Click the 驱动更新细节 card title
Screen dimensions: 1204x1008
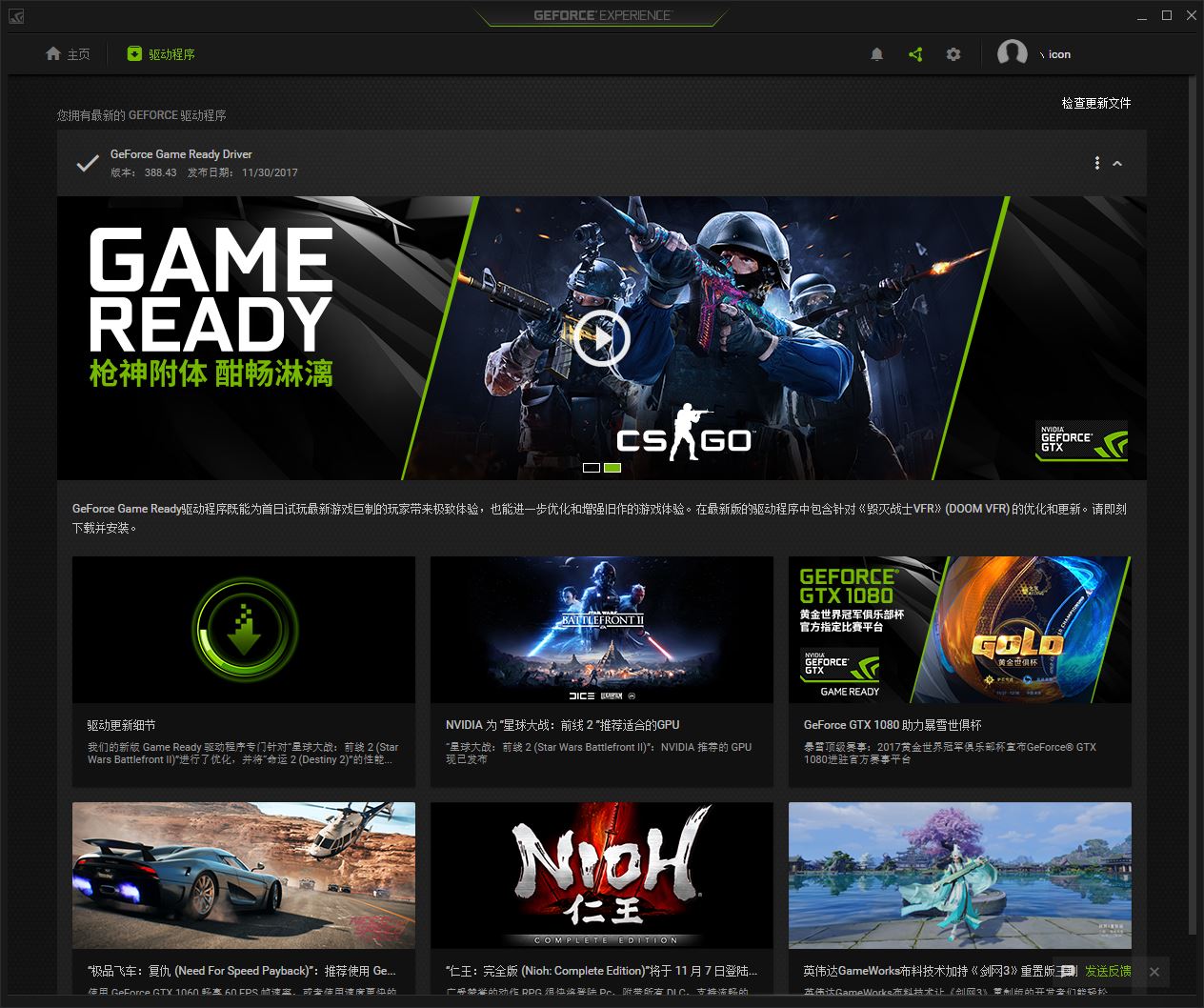click(121, 725)
